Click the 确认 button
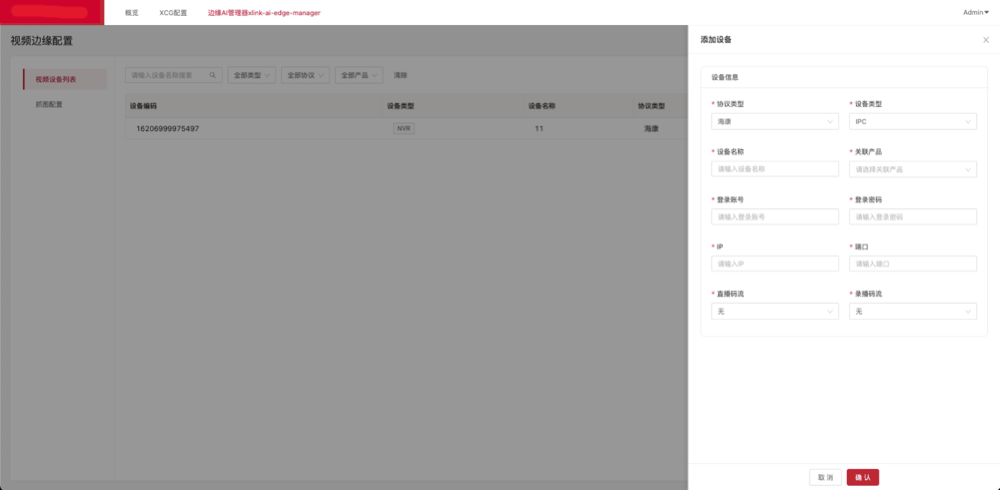The height and width of the screenshot is (490, 1000). click(x=862, y=477)
